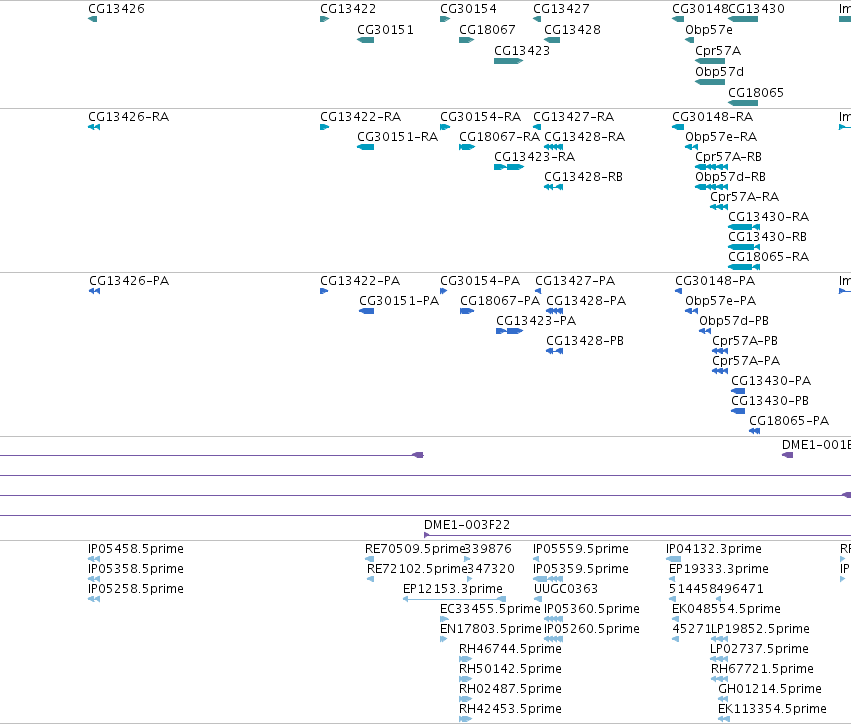Click the CG30151 gene name

coord(385,30)
